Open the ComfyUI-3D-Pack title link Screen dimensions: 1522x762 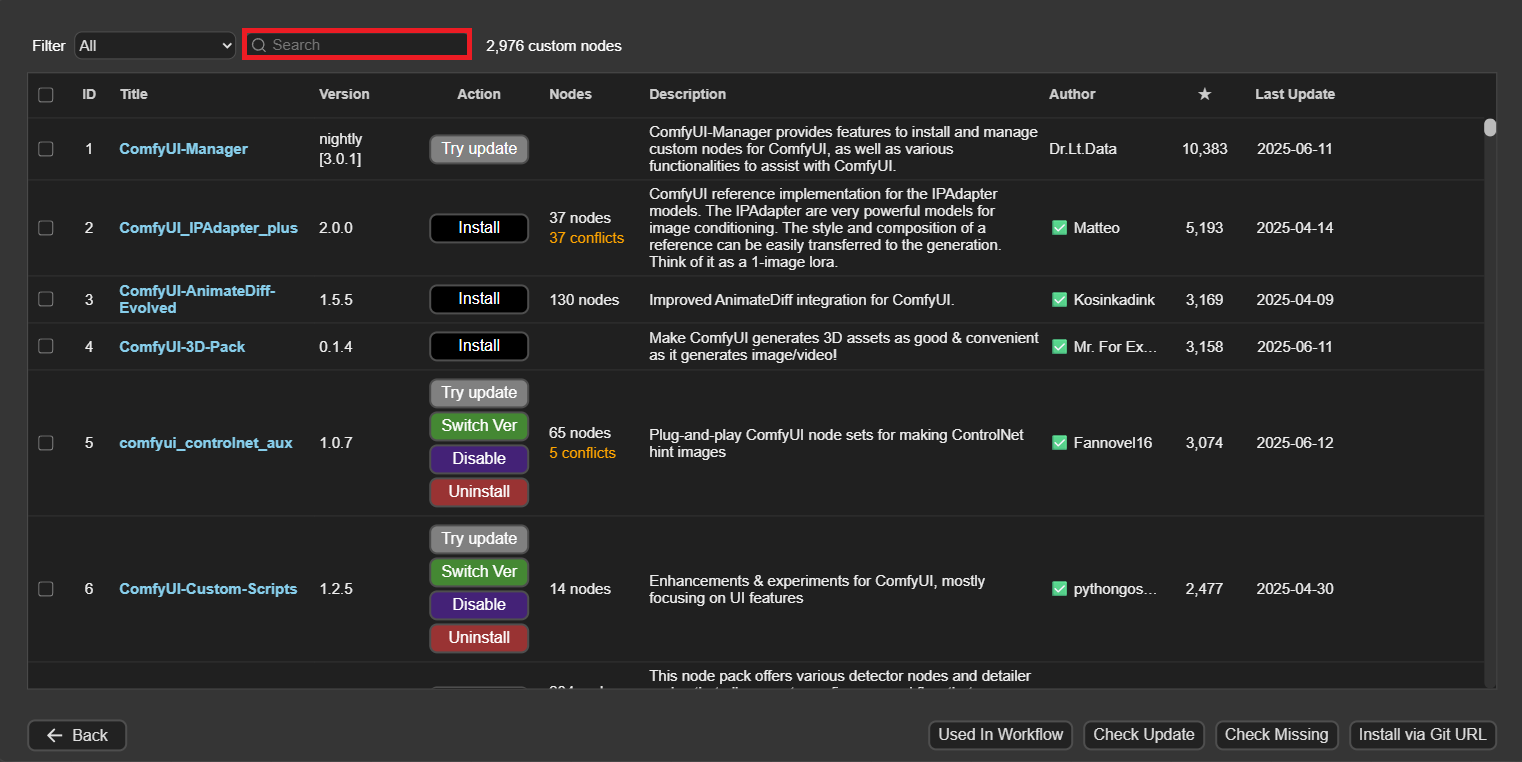point(182,346)
